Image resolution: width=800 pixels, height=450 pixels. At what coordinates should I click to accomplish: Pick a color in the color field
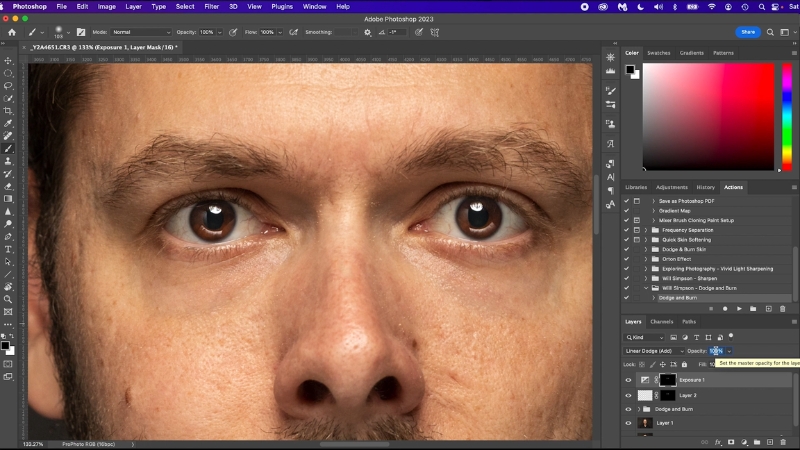pos(708,117)
